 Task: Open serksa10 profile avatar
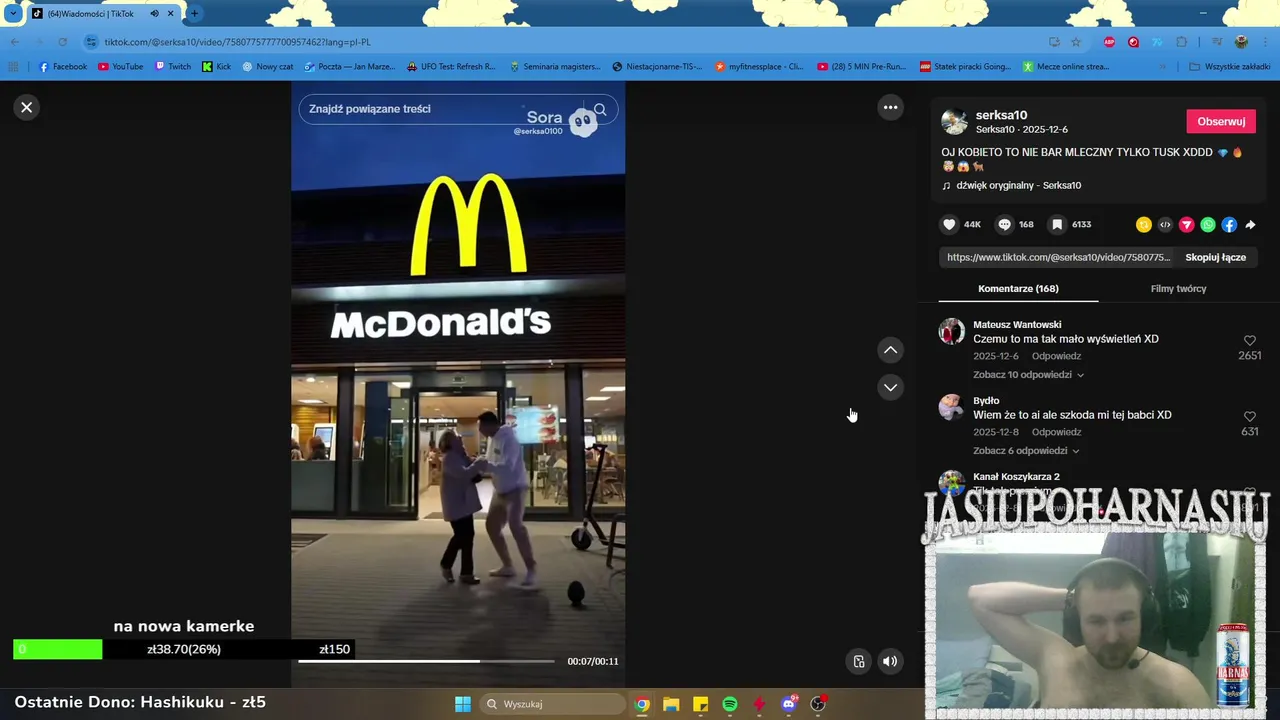(955, 121)
